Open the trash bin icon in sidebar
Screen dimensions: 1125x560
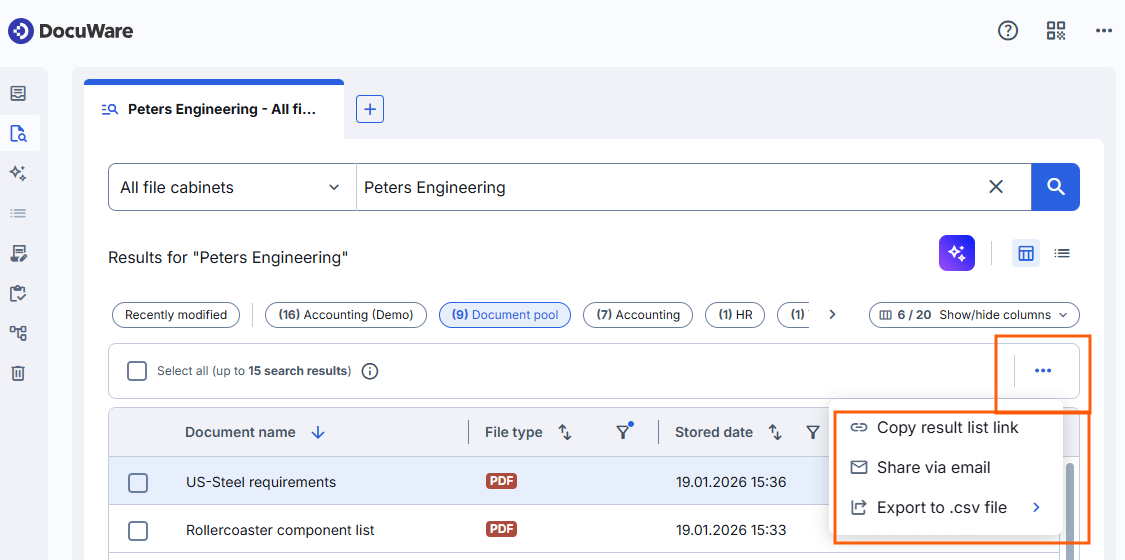tap(19, 373)
